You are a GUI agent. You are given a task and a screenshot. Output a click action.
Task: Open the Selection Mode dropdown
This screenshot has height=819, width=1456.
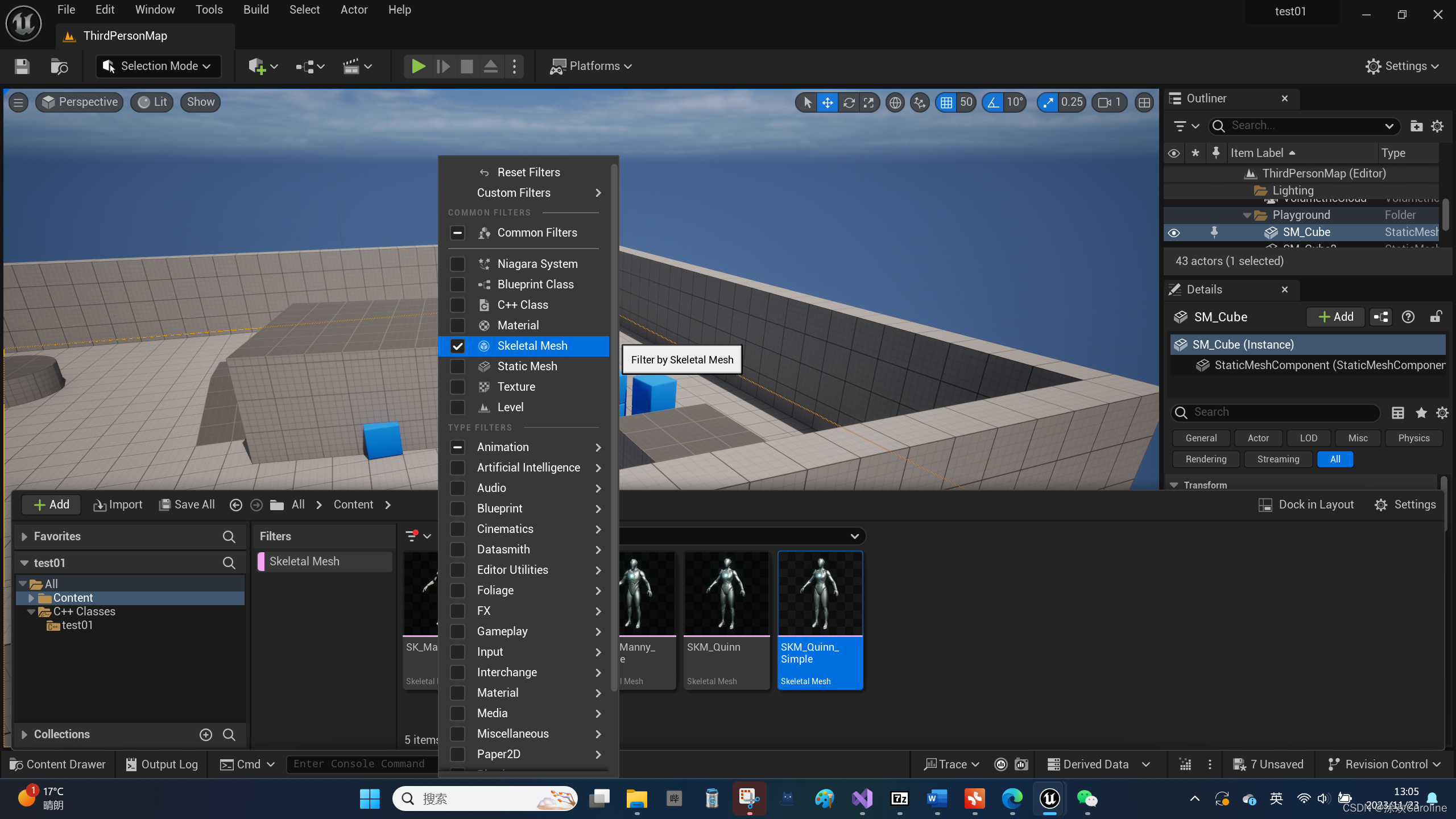(158, 66)
